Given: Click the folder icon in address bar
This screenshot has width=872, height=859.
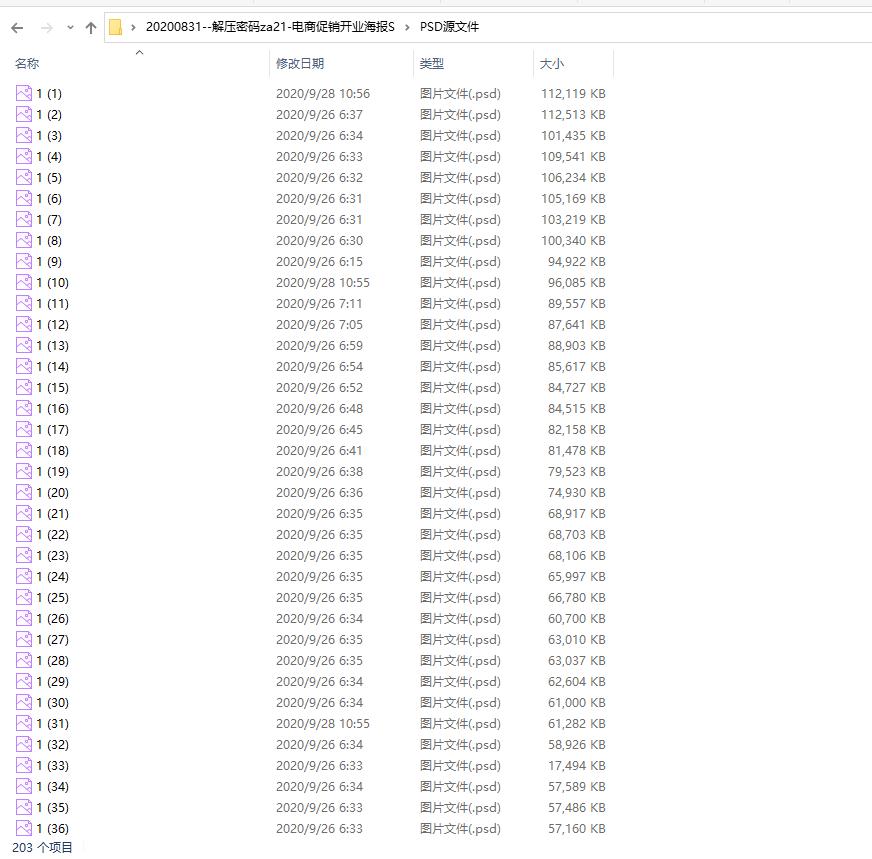Looking at the screenshot, I should (x=116, y=27).
